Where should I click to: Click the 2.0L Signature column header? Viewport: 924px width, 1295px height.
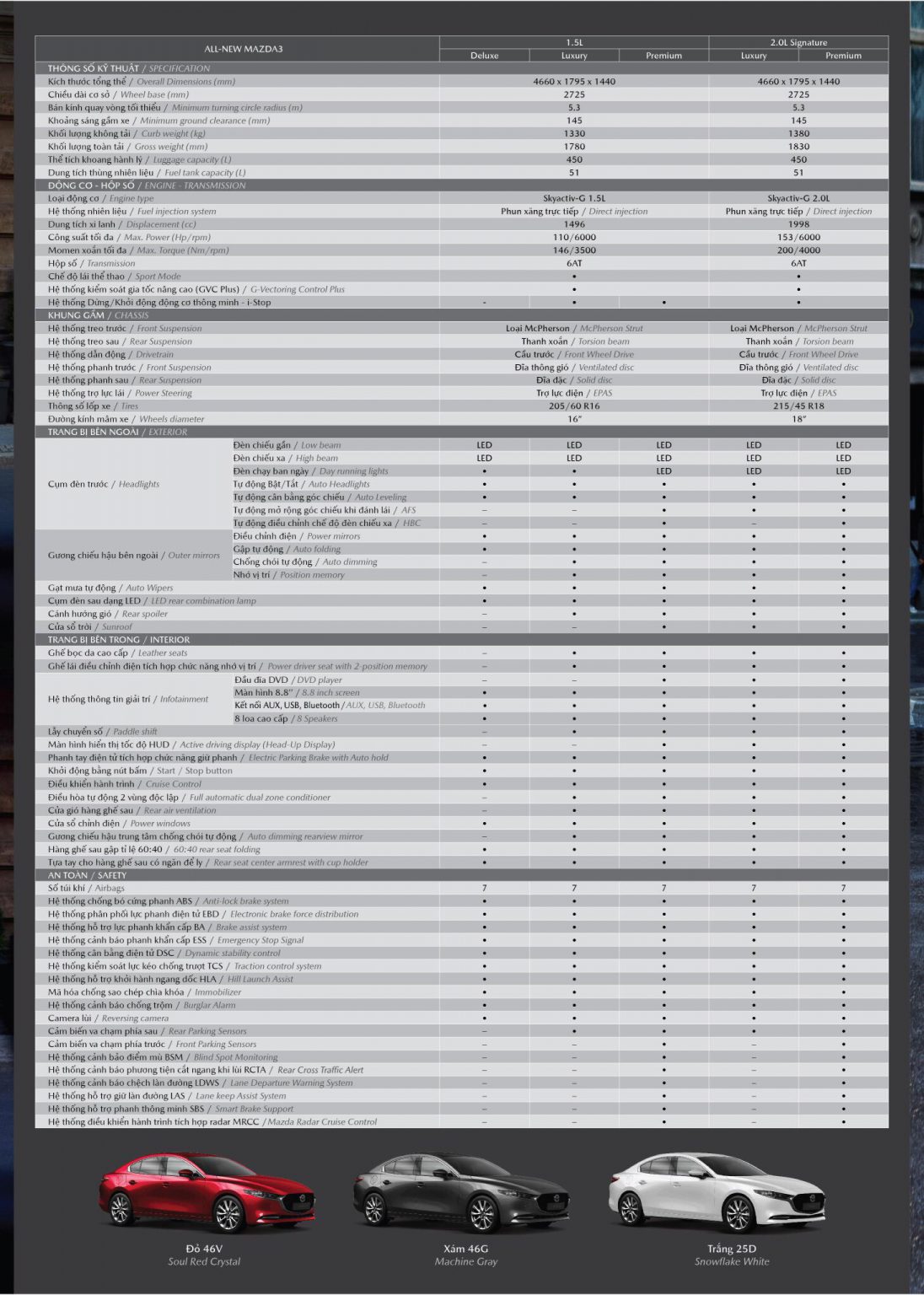pos(798,42)
